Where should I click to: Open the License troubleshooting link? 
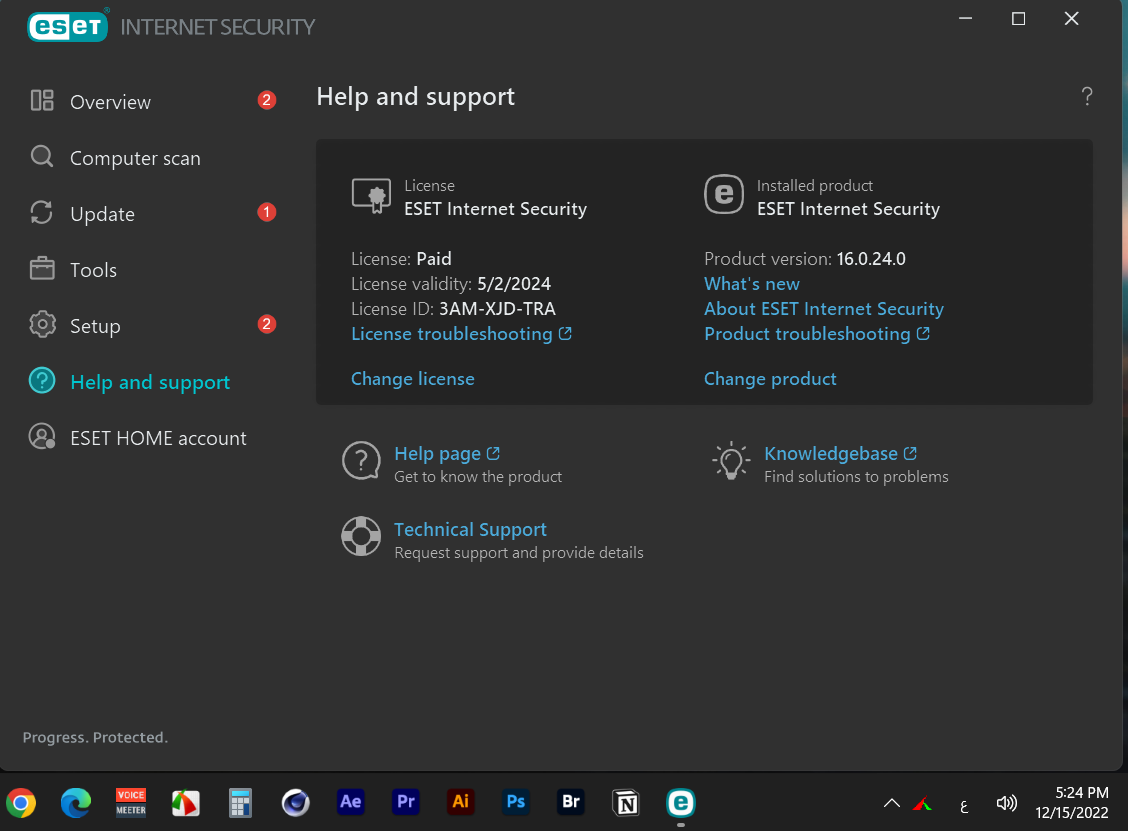(461, 334)
